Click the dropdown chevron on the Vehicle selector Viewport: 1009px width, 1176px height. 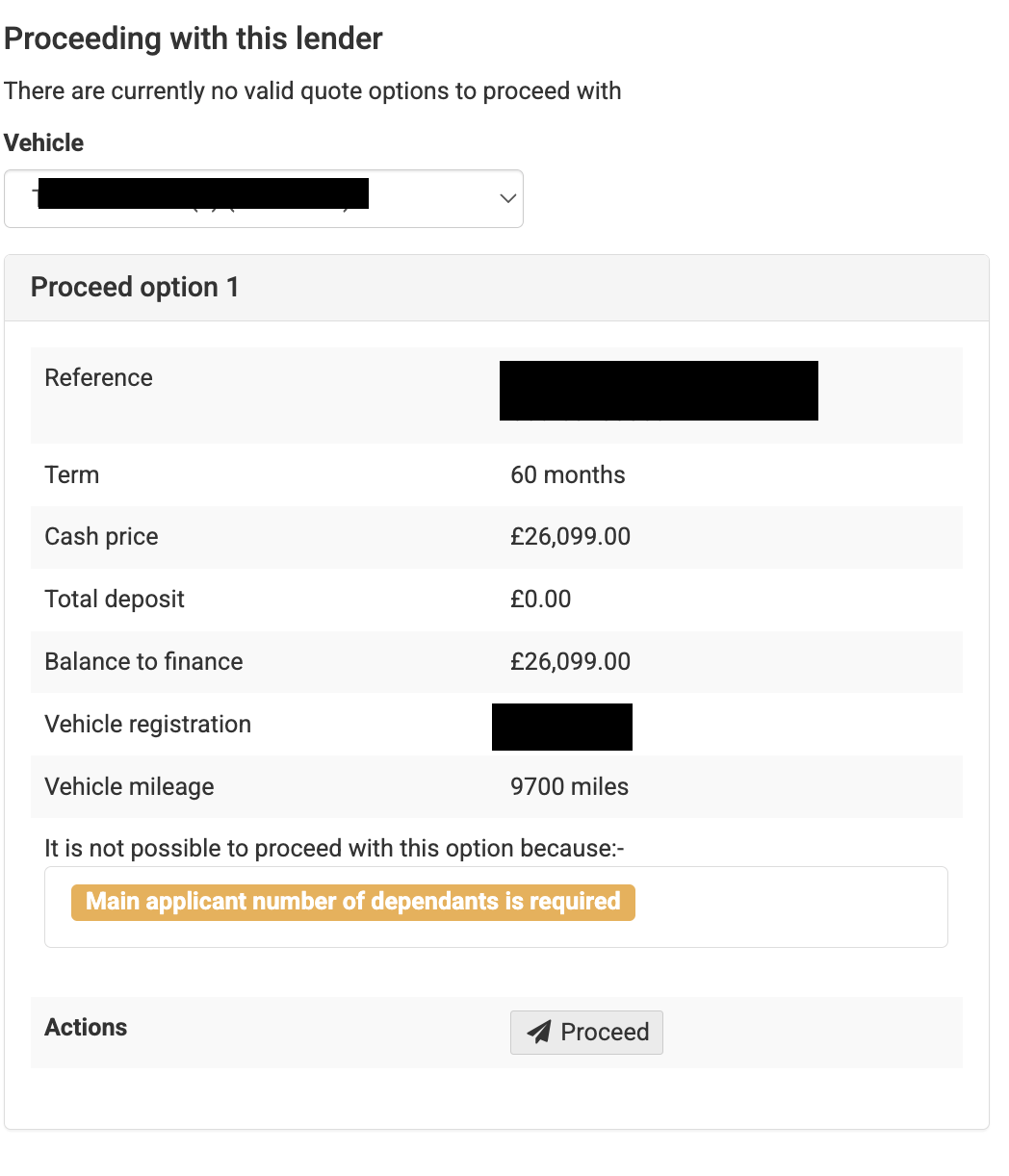point(506,198)
